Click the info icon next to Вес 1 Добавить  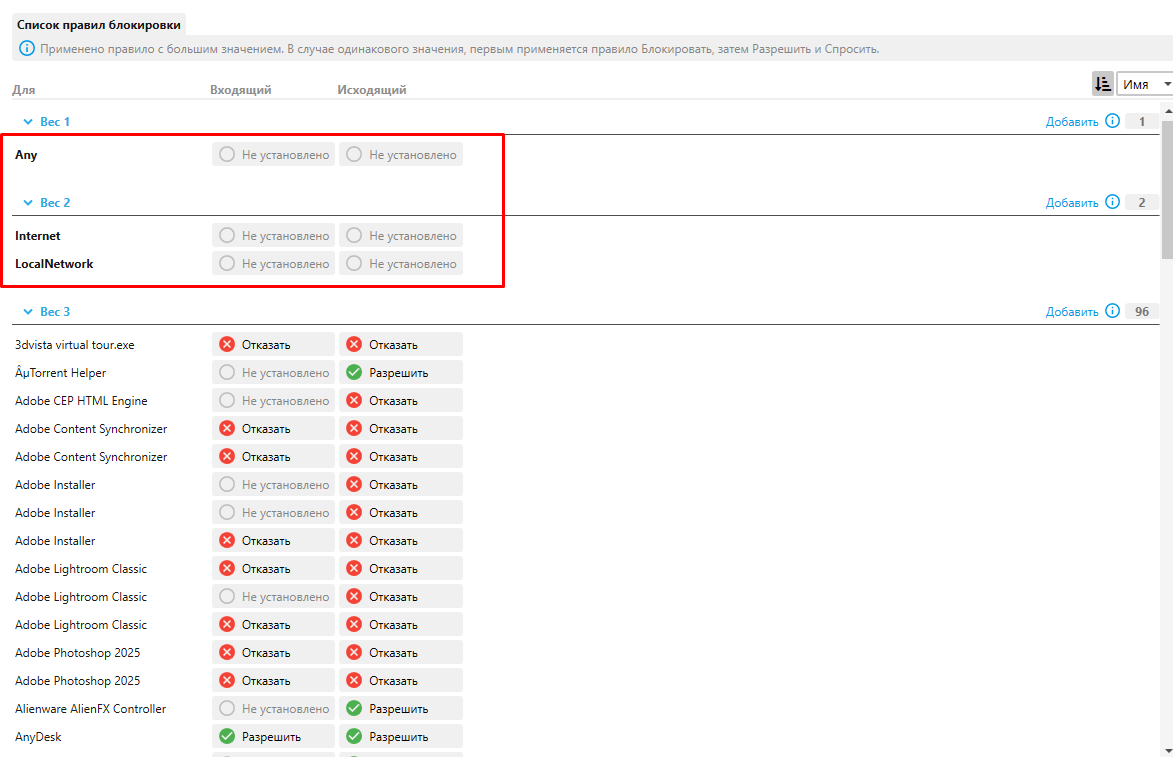point(1112,121)
